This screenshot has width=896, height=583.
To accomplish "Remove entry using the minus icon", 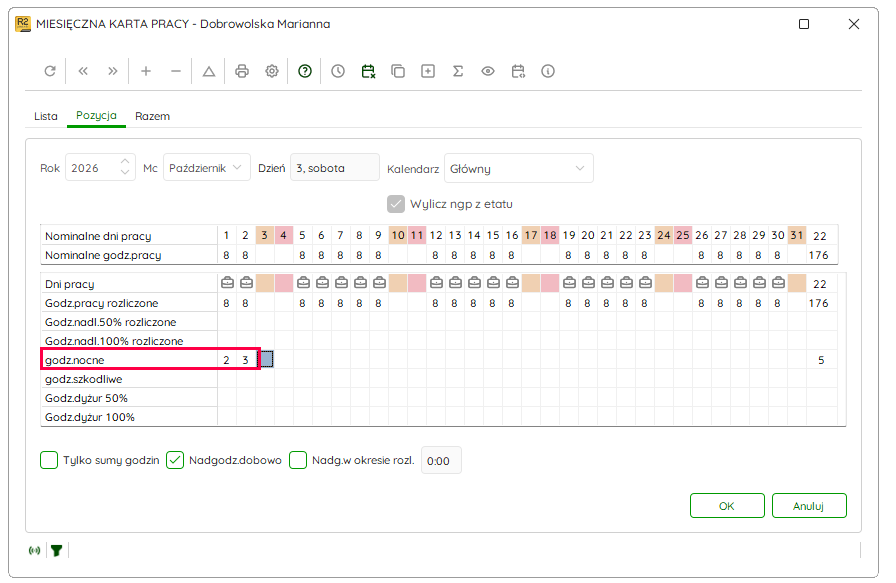I will point(175,71).
